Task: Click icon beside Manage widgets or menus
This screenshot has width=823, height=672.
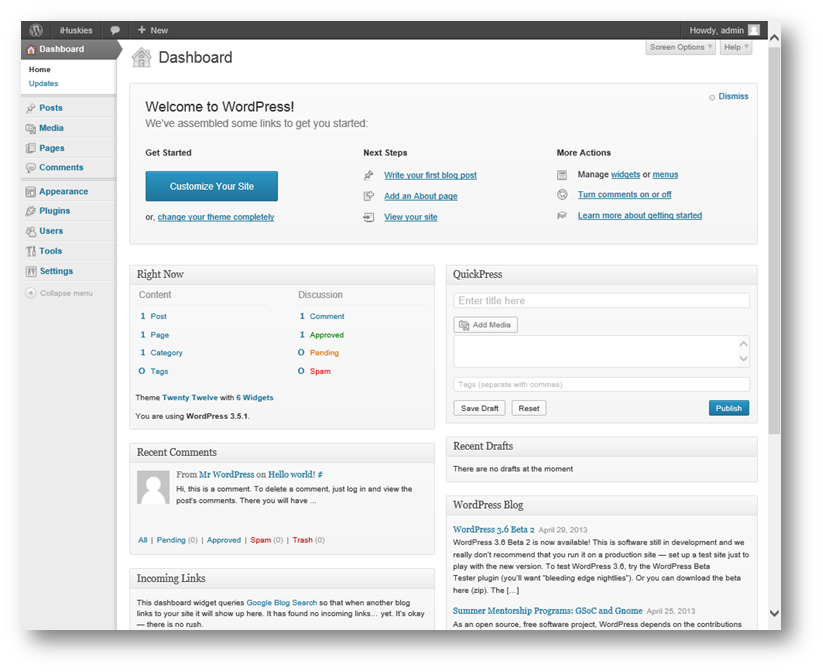Action: [562, 175]
